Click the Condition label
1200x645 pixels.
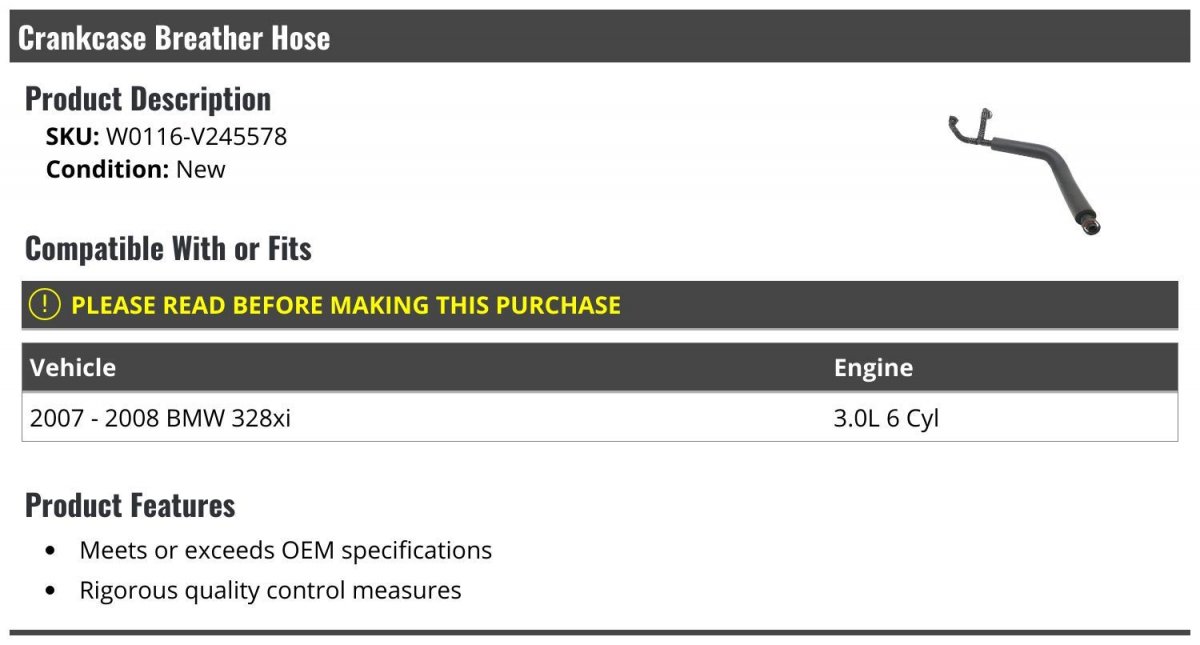click(x=108, y=169)
